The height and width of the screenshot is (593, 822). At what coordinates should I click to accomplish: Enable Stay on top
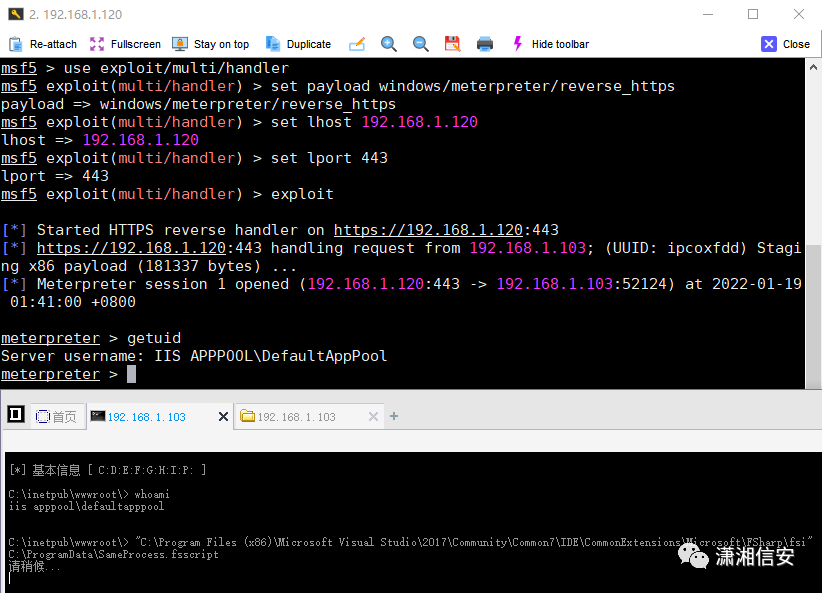[211, 44]
